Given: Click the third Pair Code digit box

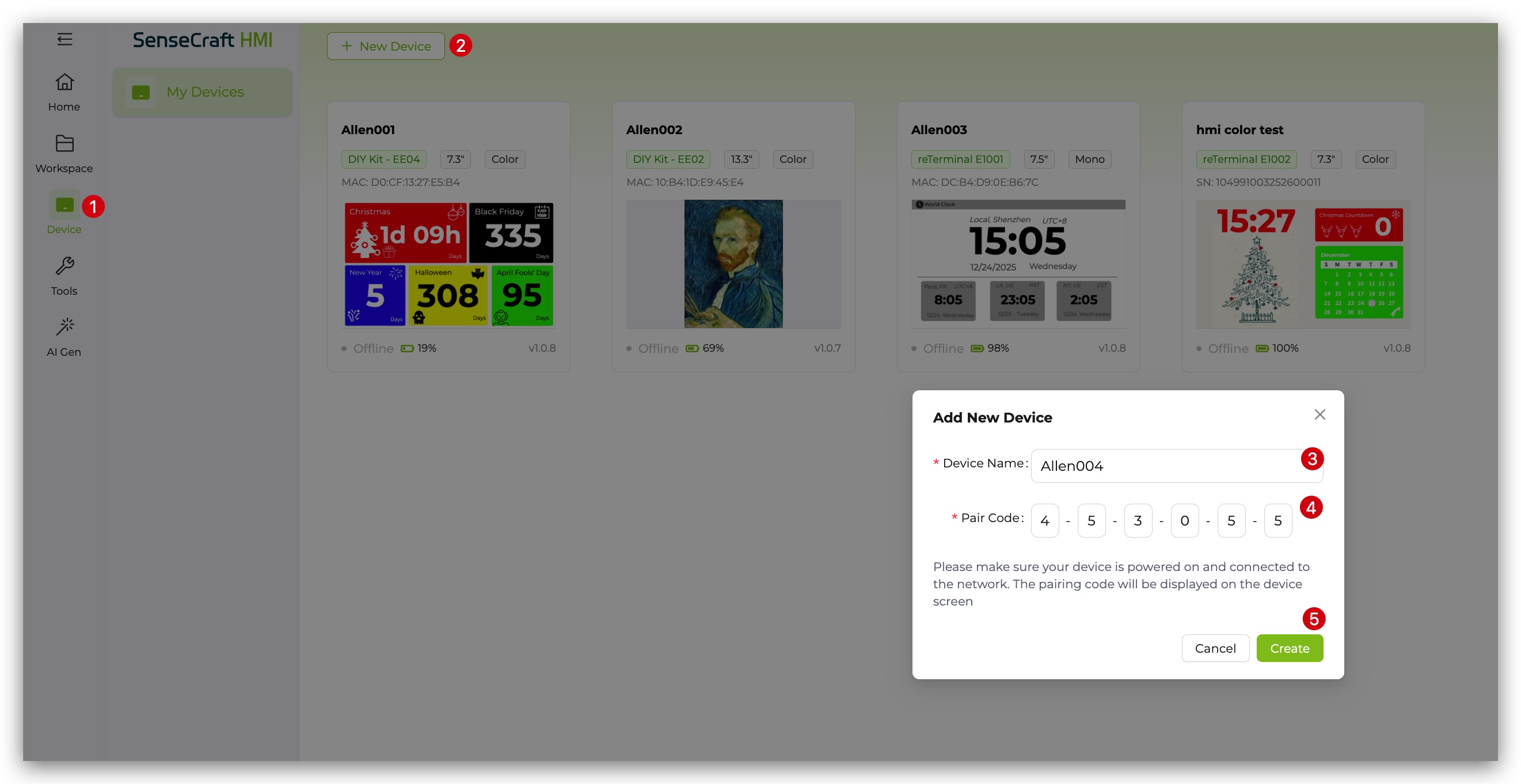Looking at the screenshot, I should (x=1138, y=521).
